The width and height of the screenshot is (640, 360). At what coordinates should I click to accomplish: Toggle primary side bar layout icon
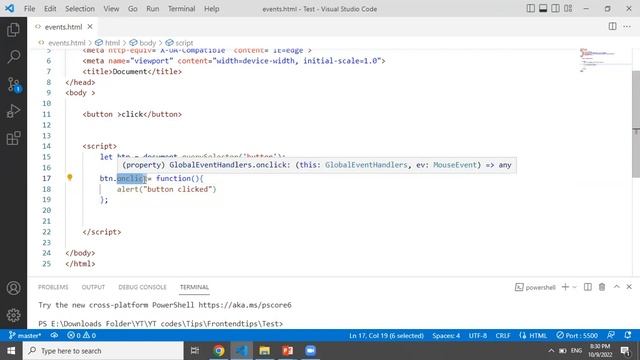pyautogui.click(x=531, y=8)
